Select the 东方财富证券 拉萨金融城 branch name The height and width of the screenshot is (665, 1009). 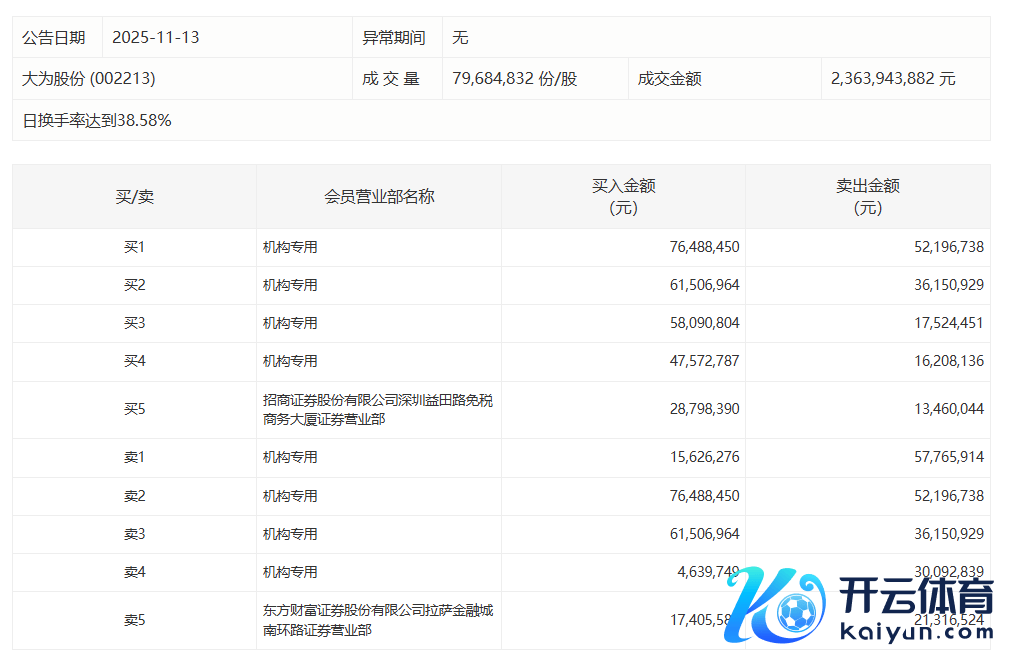point(378,620)
